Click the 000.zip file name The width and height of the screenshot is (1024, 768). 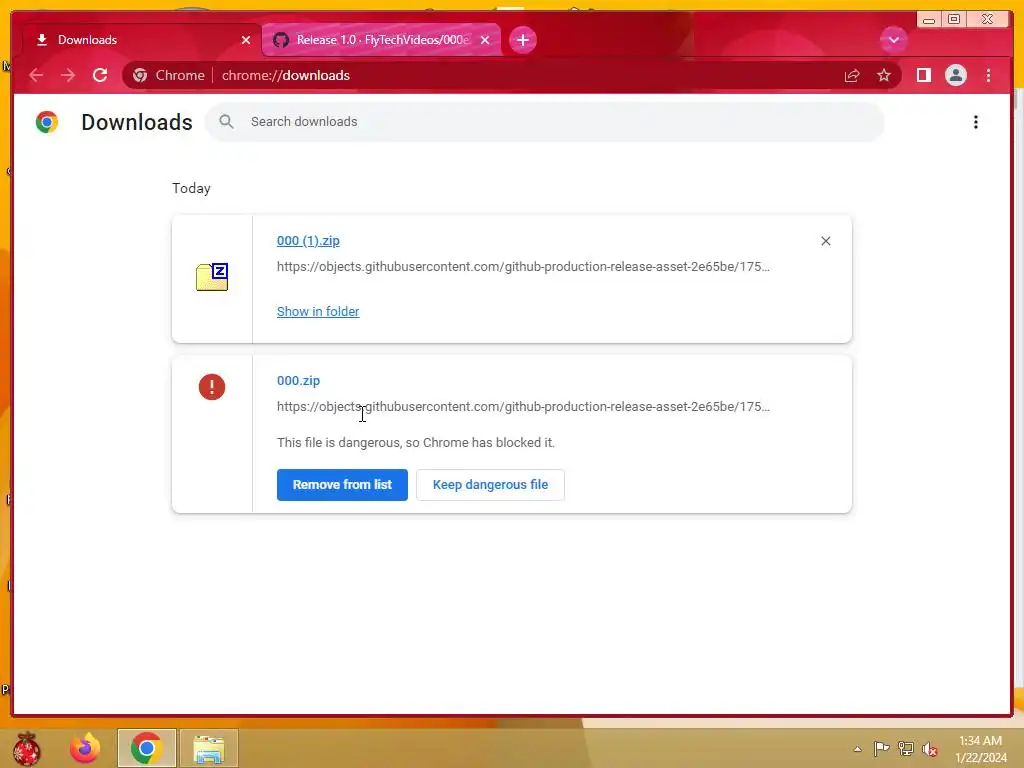tap(298, 381)
